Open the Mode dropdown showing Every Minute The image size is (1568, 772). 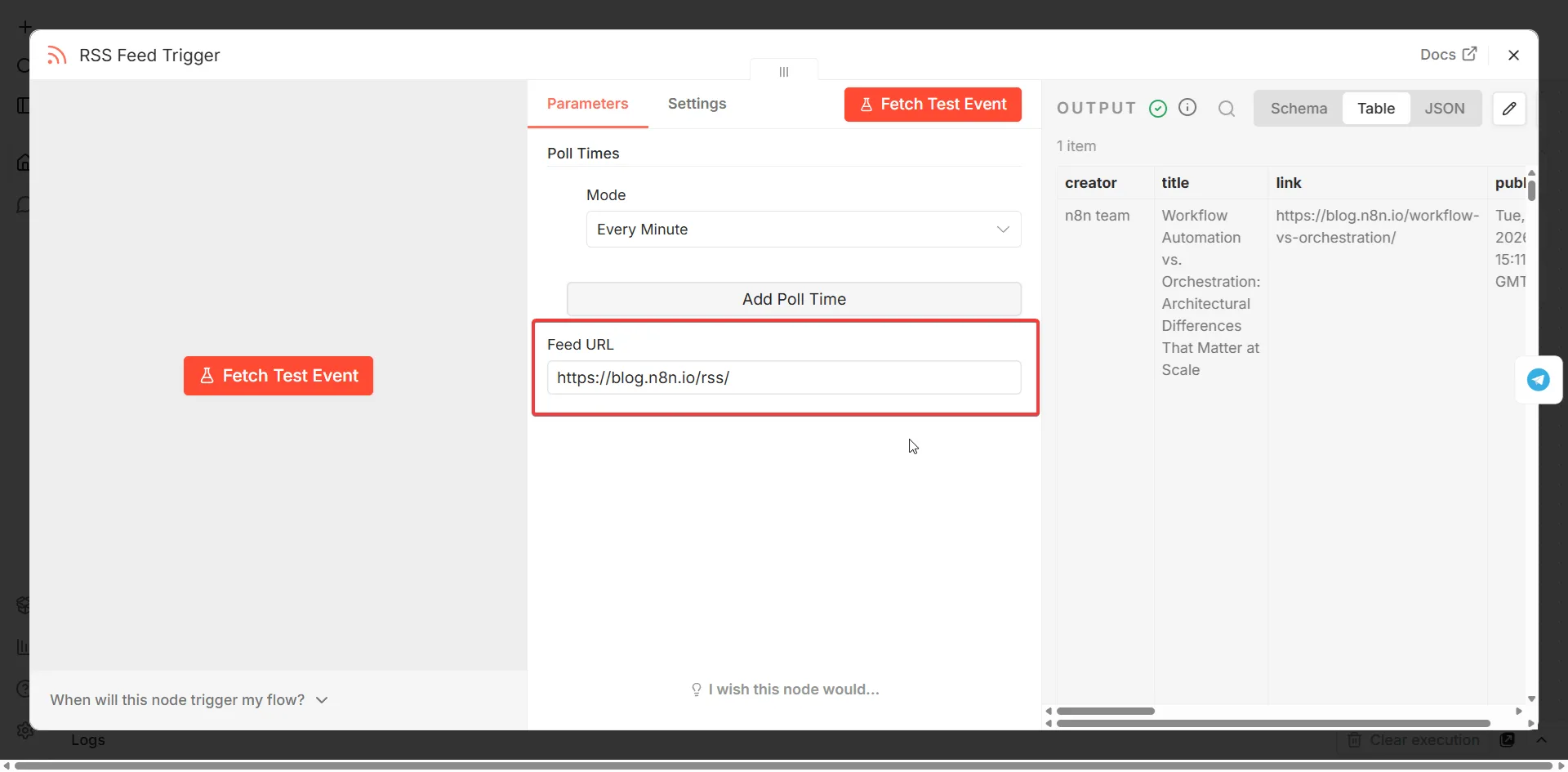[804, 230]
